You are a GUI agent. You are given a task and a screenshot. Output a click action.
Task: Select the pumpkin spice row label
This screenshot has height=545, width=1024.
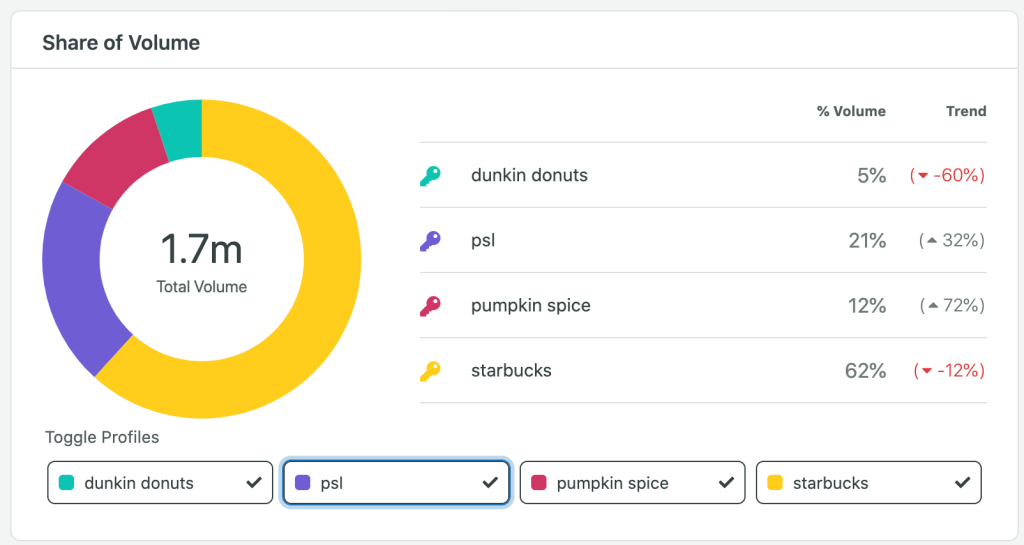pyautogui.click(x=530, y=306)
